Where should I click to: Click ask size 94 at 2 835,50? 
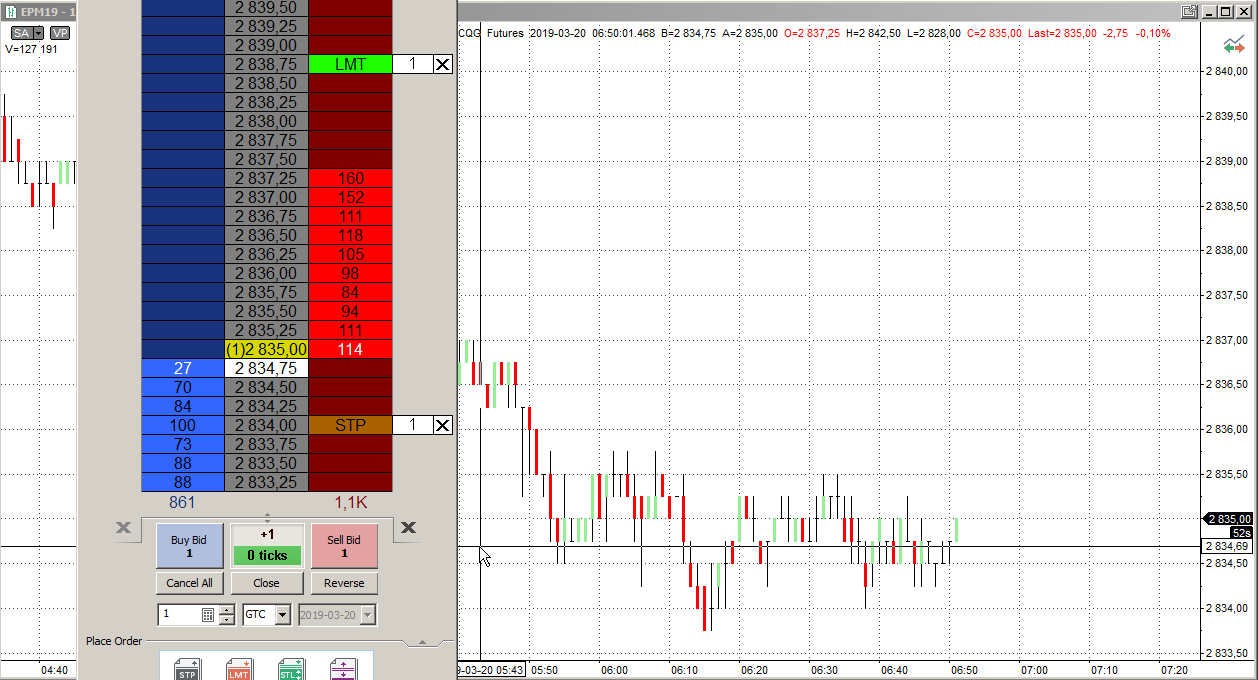tap(350, 311)
